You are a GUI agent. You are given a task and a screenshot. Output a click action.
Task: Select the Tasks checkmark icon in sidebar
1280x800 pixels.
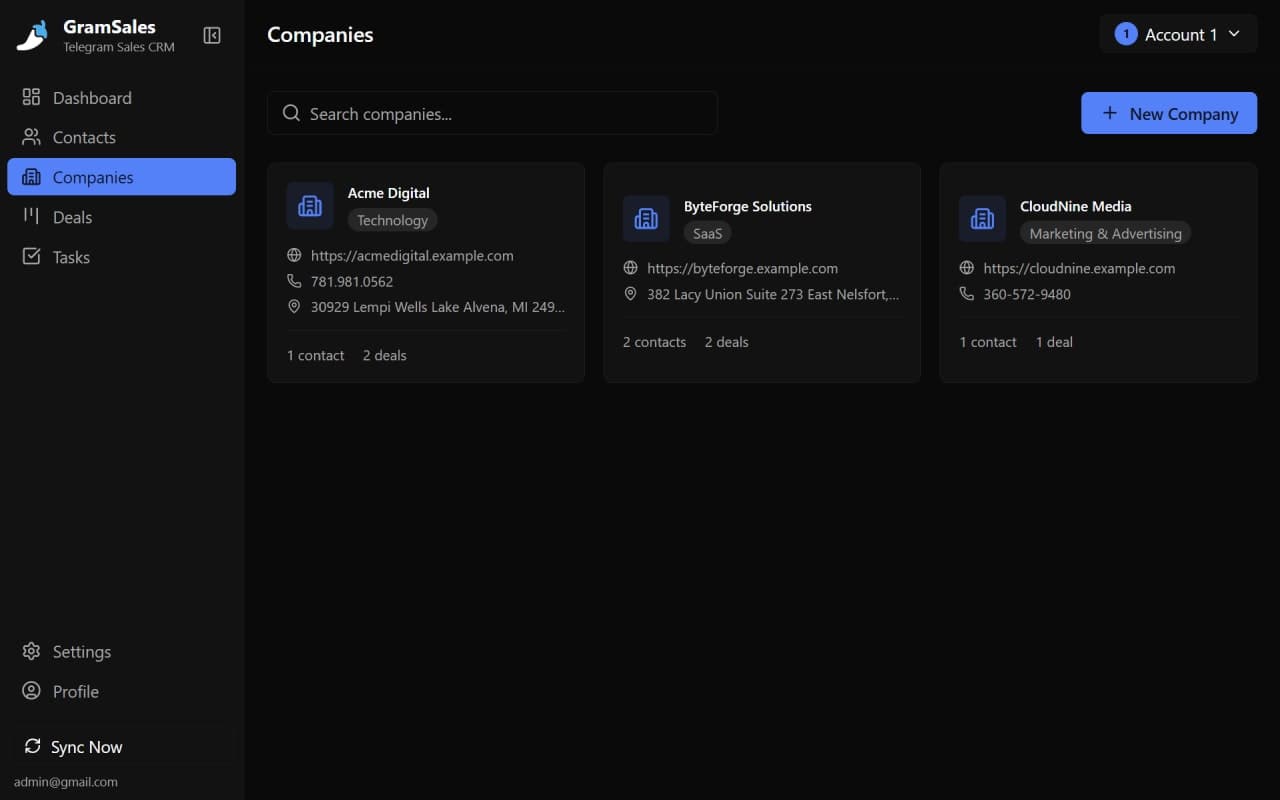point(31,257)
